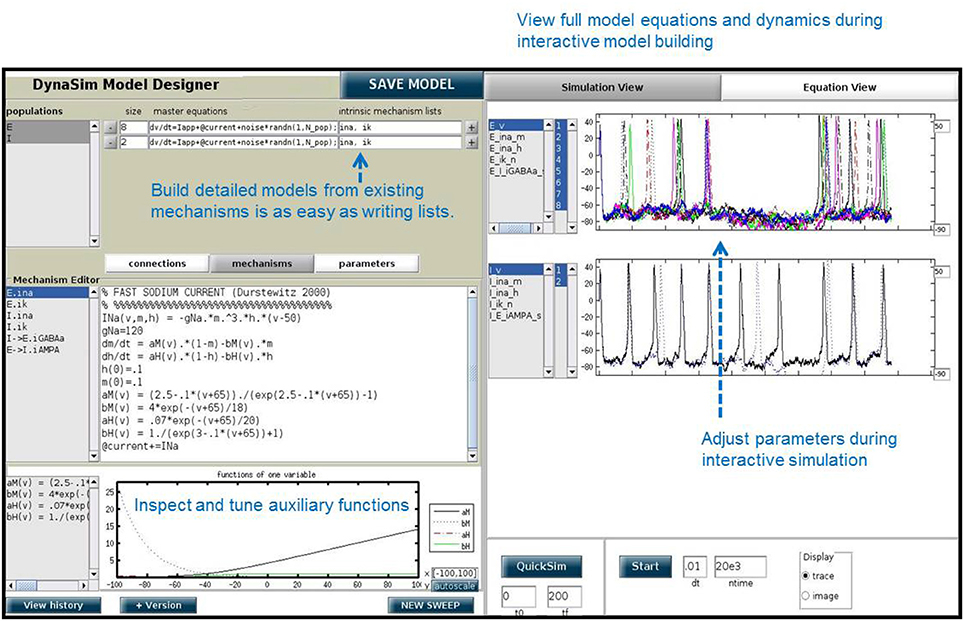The height and width of the screenshot is (621, 964).
Task: Select I->E.iGABAa connection mechanism
Action: 47,338
